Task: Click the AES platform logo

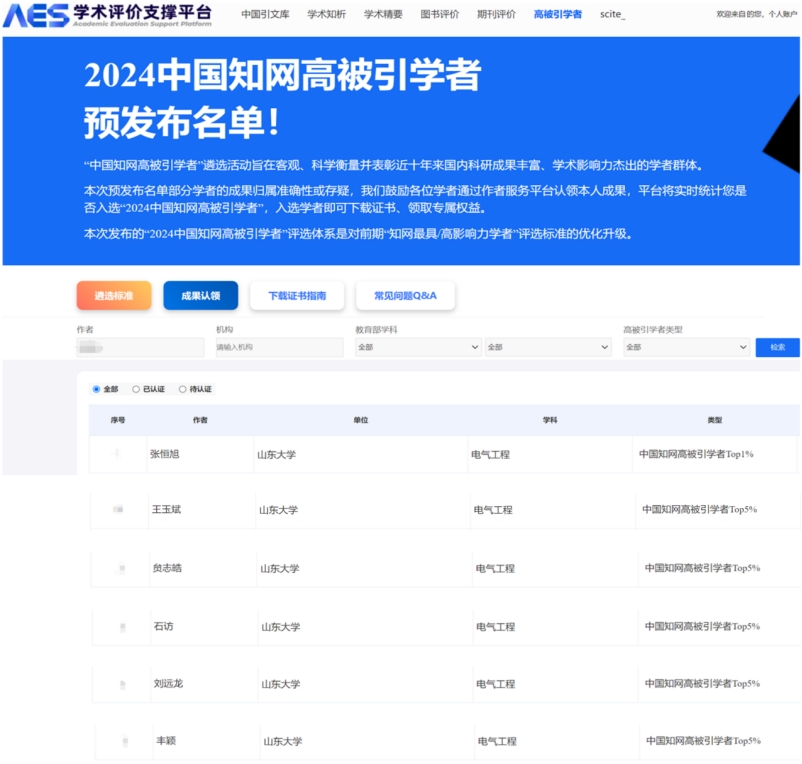Action: coord(108,15)
